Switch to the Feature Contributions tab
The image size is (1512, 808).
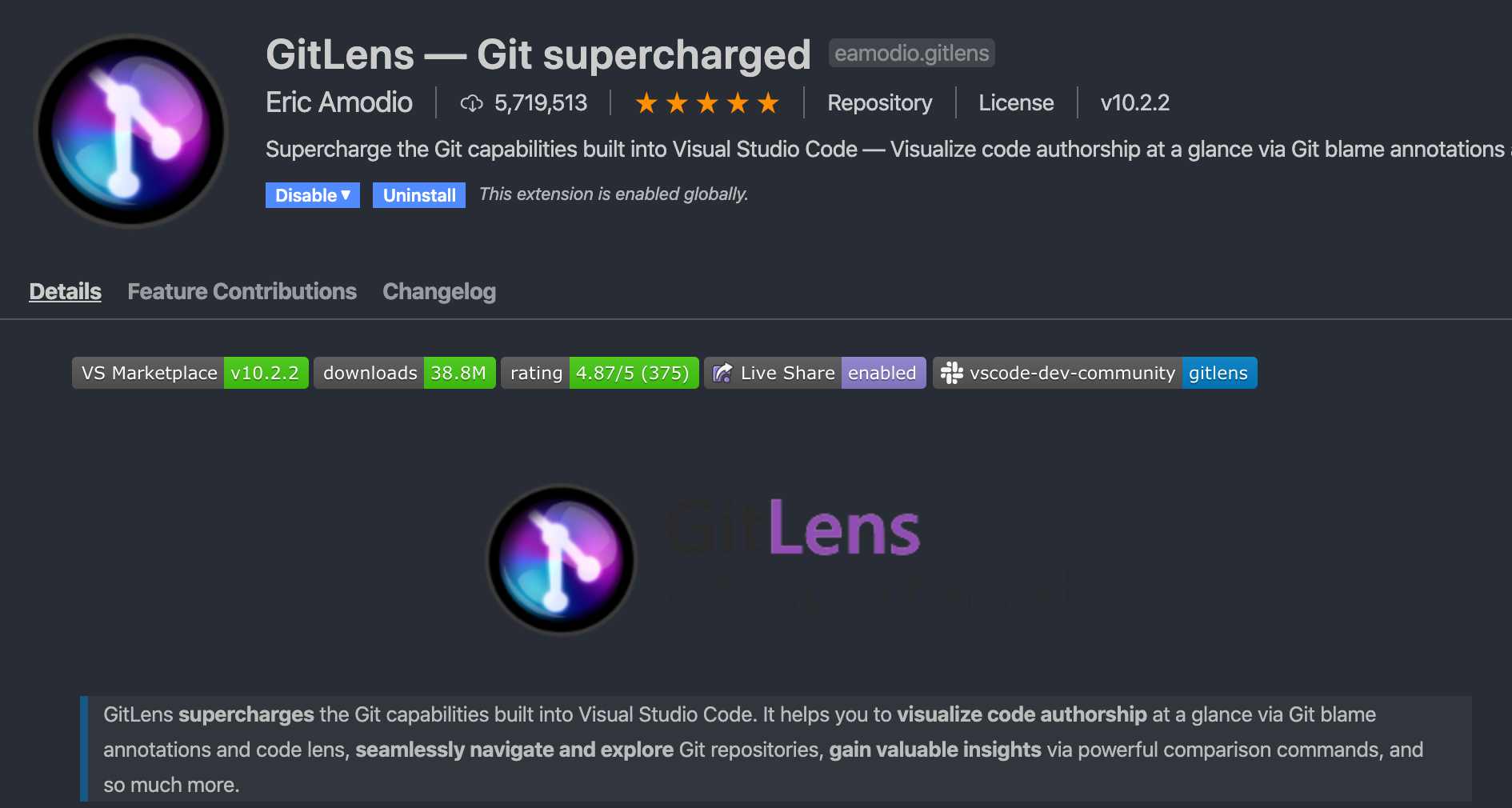pyautogui.click(x=242, y=291)
